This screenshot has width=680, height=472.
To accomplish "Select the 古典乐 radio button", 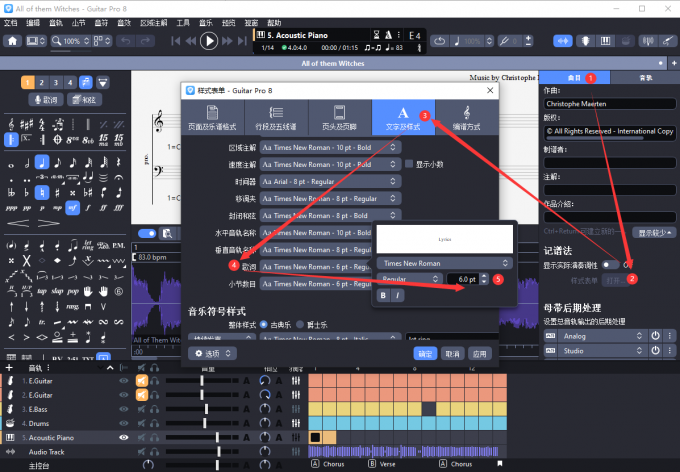I will [263, 325].
